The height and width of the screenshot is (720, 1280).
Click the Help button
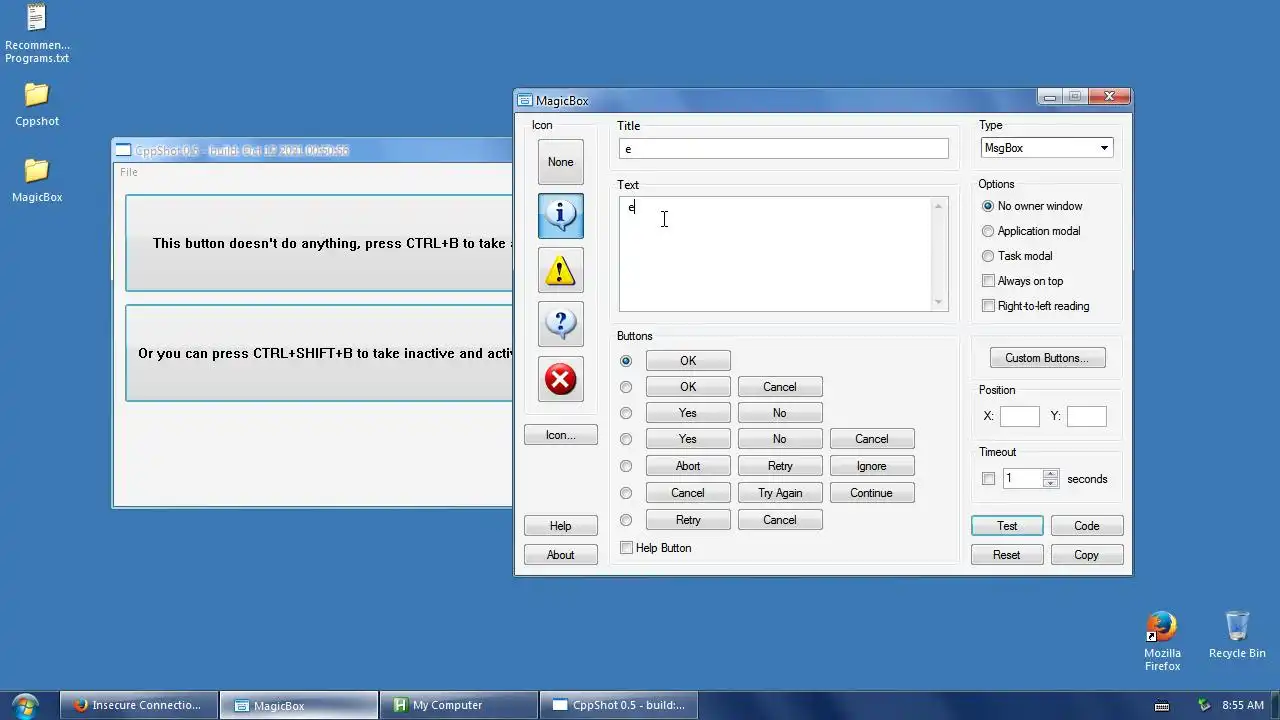pos(560,526)
